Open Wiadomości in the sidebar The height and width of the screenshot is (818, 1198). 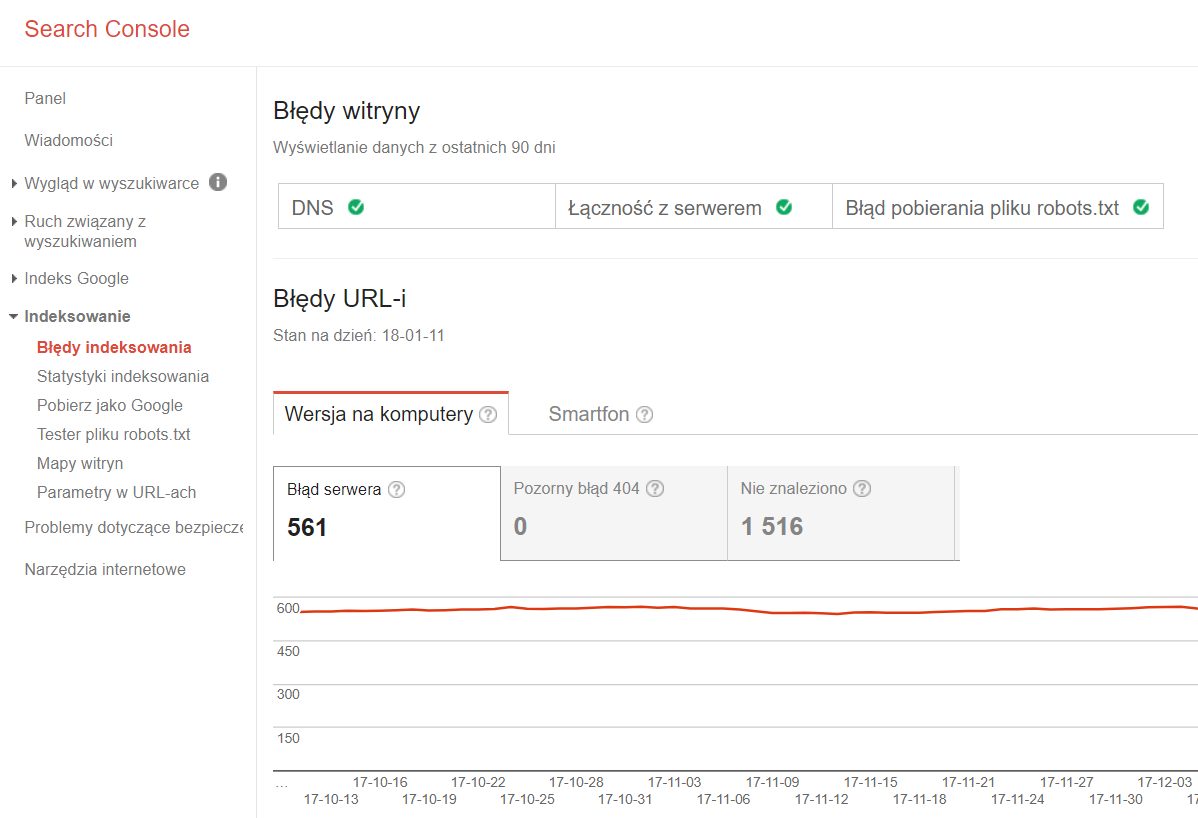(69, 141)
